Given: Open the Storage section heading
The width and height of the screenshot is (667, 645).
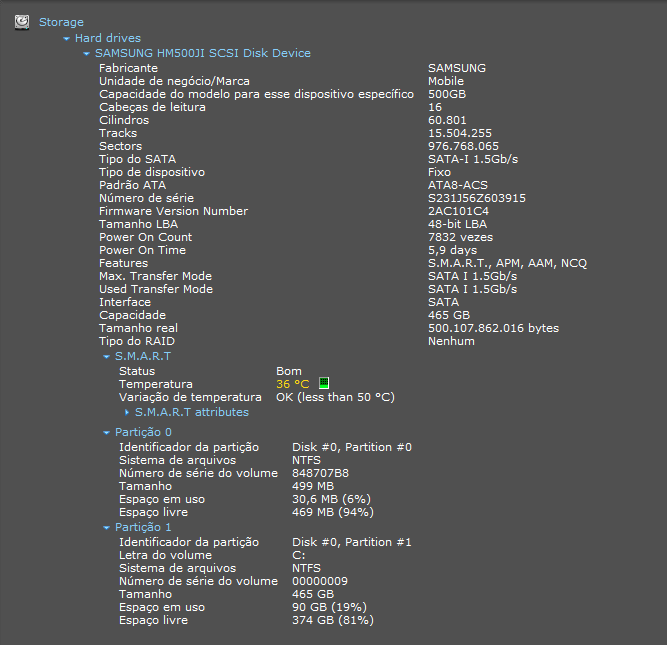Looking at the screenshot, I should (61, 22).
